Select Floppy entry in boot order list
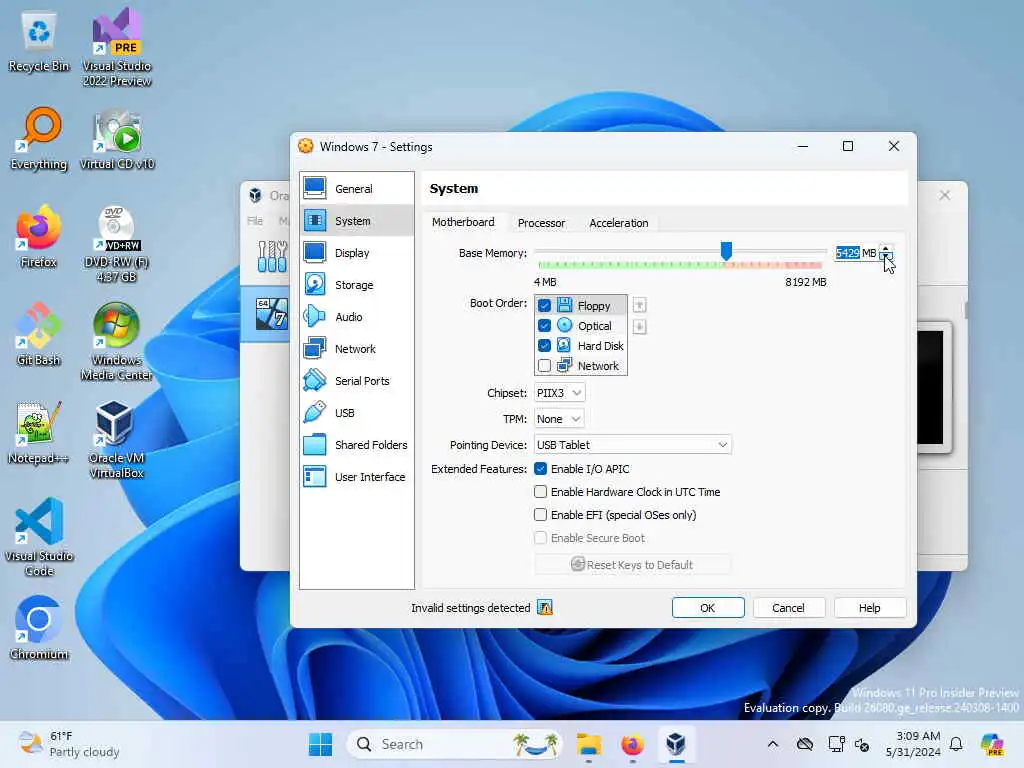The width and height of the screenshot is (1024, 768). tap(580, 305)
